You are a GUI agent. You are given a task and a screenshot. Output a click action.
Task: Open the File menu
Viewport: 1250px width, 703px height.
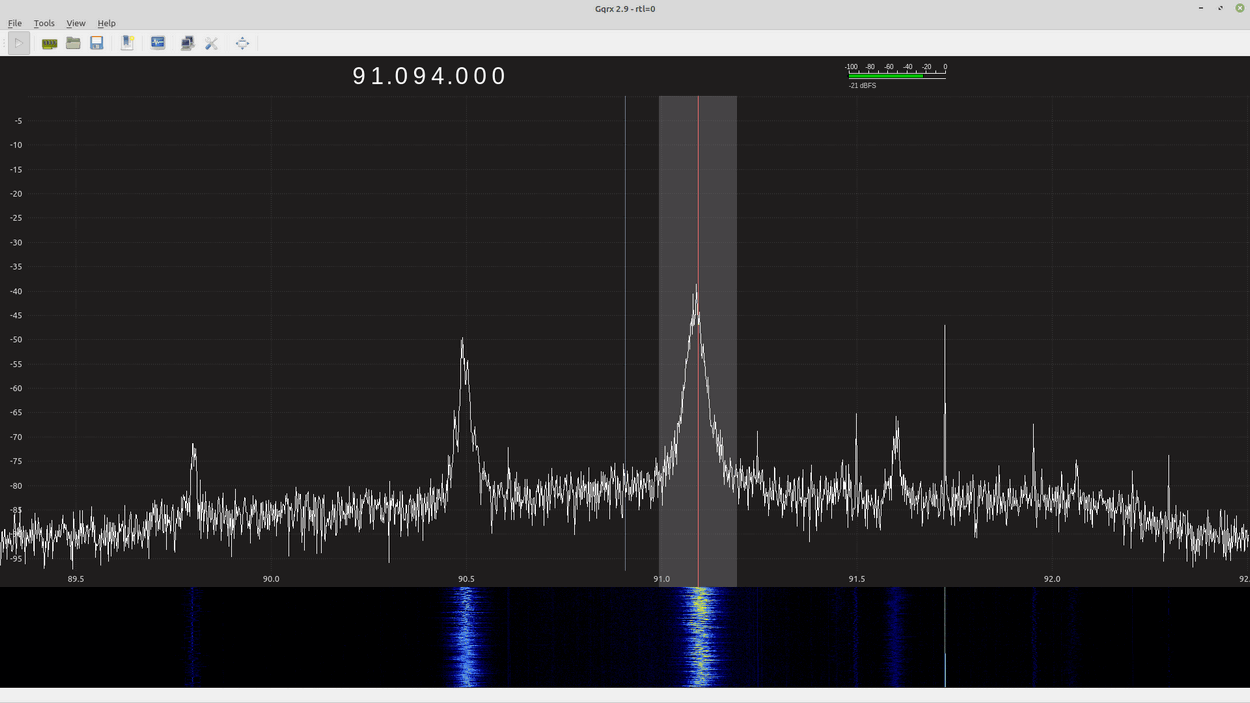tap(15, 23)
